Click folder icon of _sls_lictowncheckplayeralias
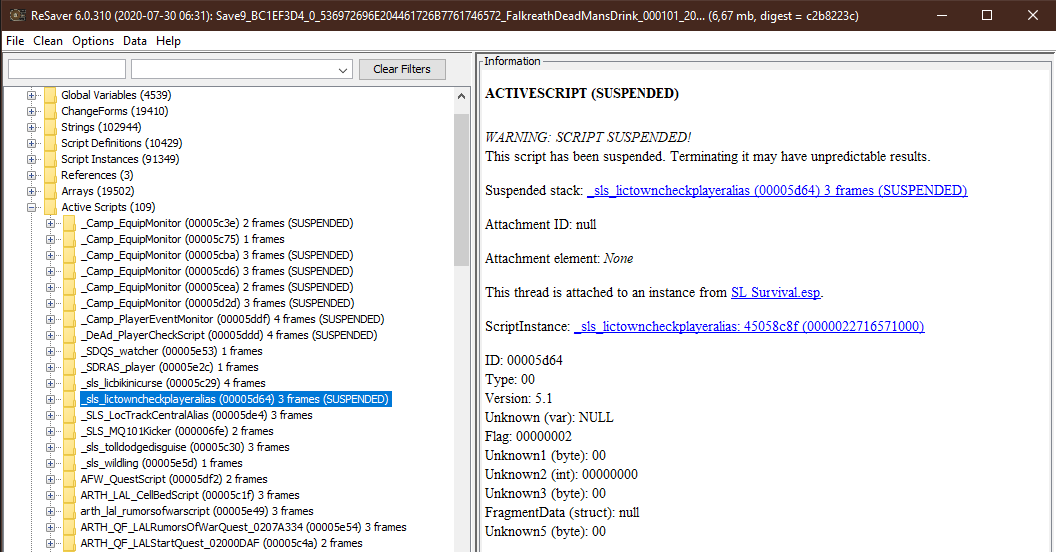This screenshot has width=1056, height=552. 69,400
